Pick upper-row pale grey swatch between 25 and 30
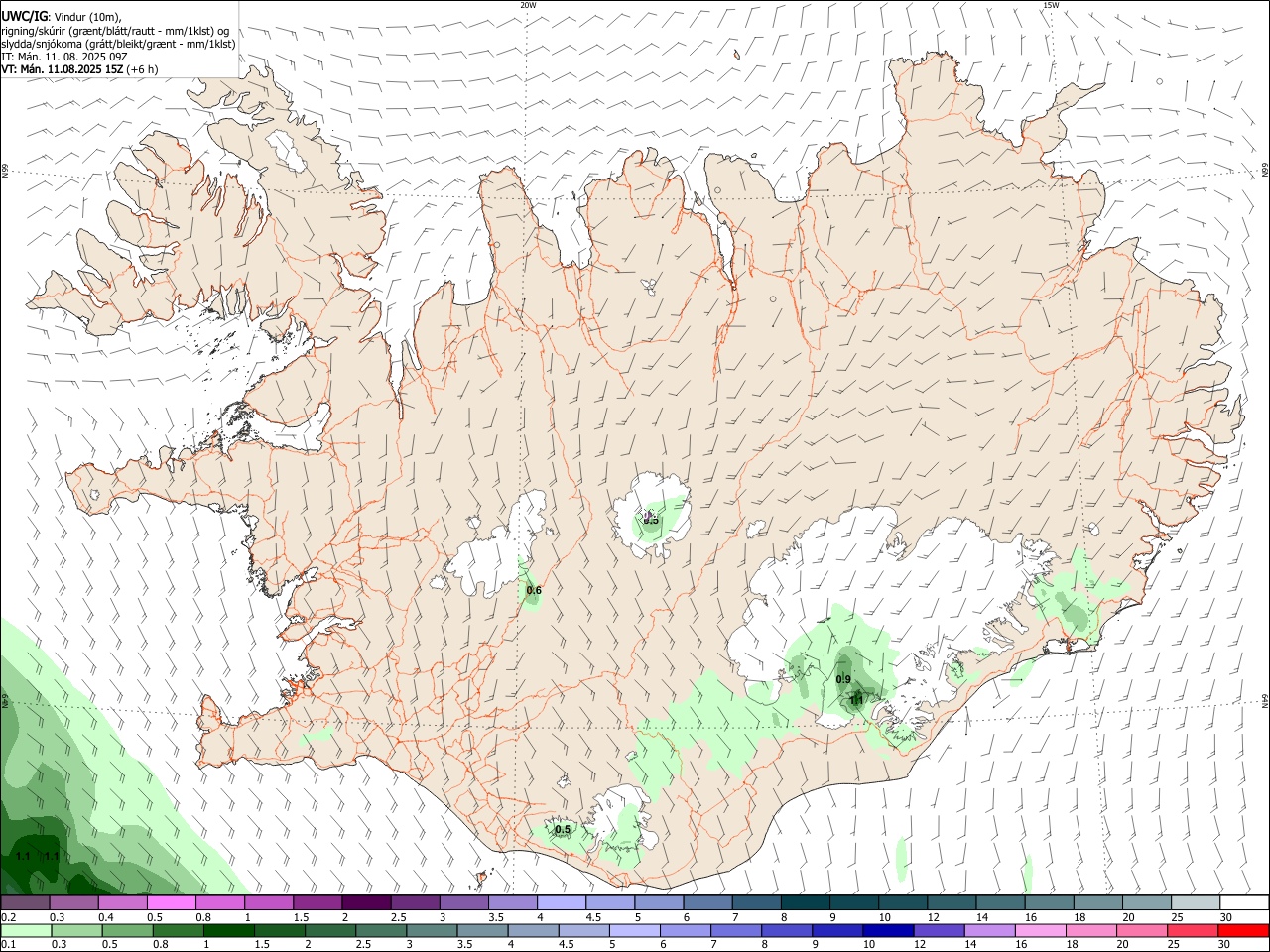 (x=1196, y=903)
